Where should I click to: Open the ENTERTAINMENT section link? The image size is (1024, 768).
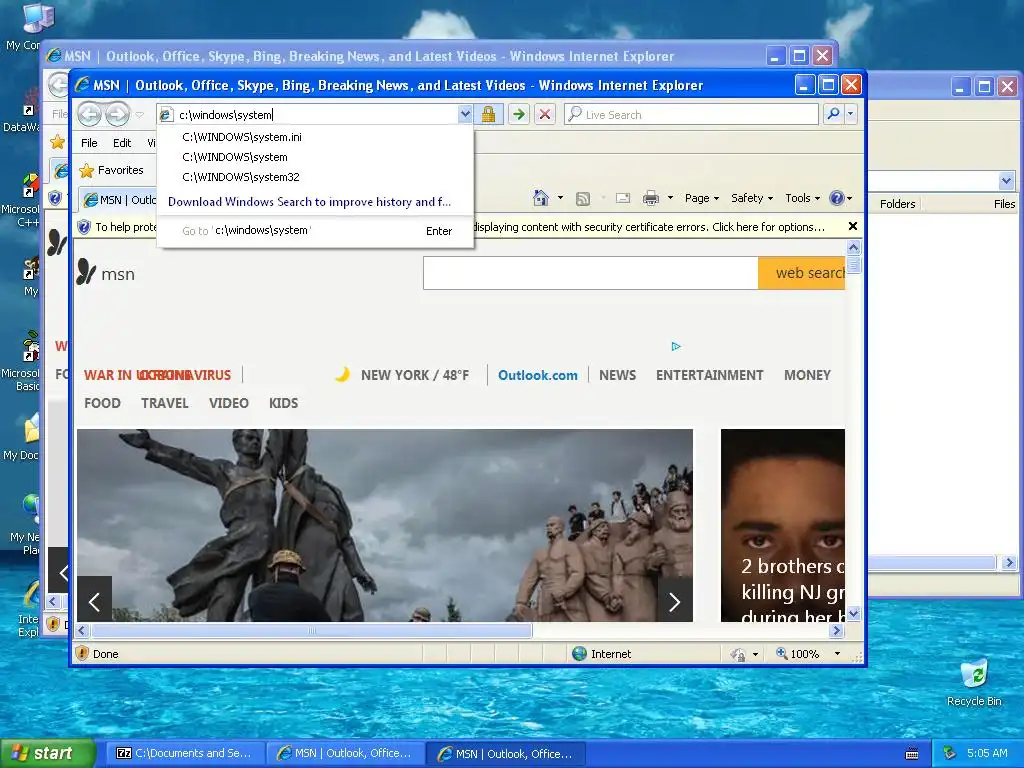(709, 376)
